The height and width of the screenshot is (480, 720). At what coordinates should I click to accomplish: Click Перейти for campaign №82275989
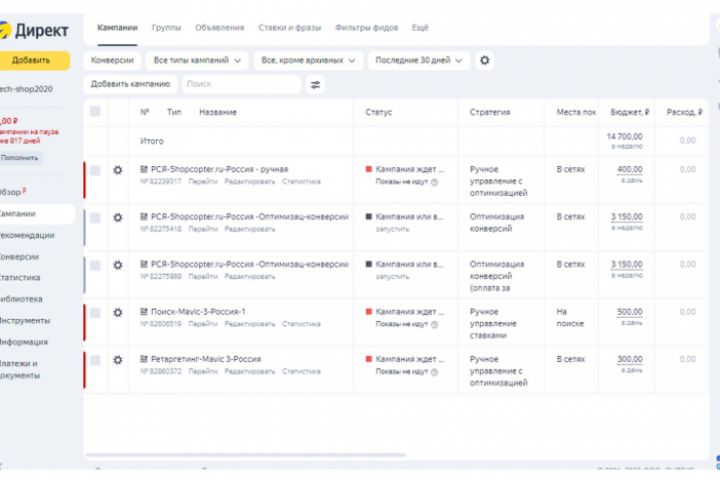click(203, 277)
